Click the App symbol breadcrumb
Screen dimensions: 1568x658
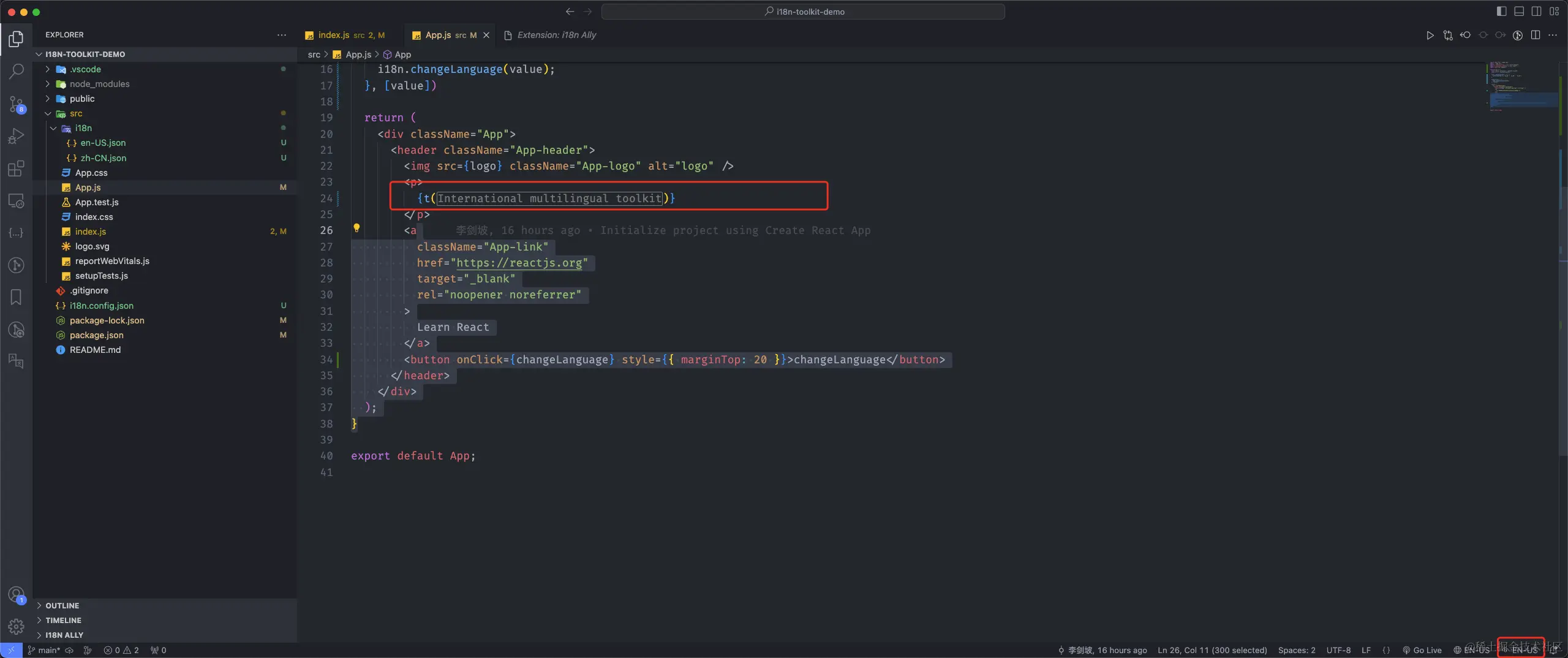(x=398, y=55)
